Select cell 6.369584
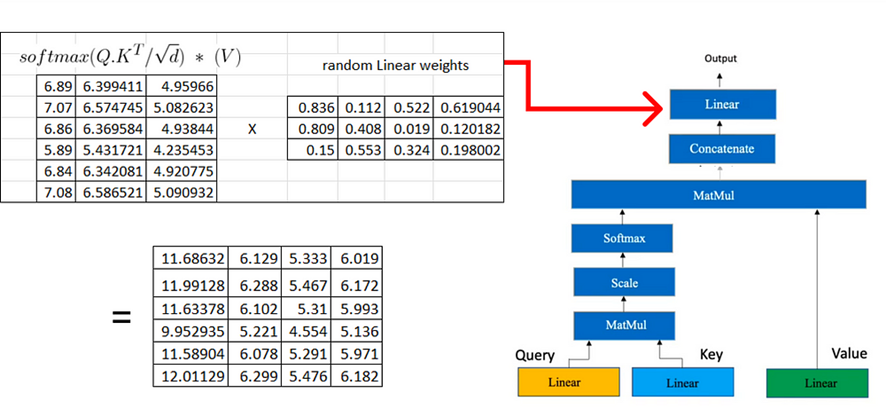 pos(110,129)
